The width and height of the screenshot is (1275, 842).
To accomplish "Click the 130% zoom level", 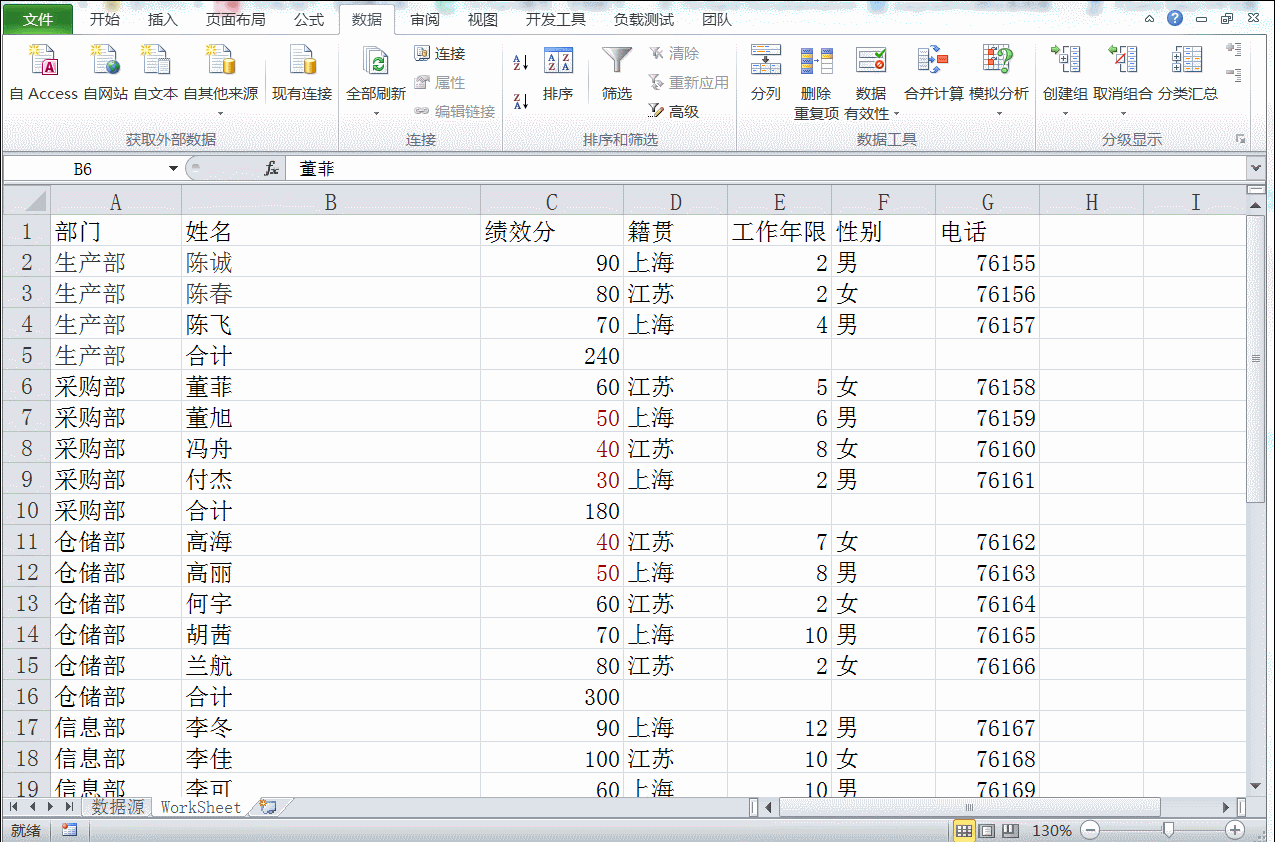I will coord(1052,830).
